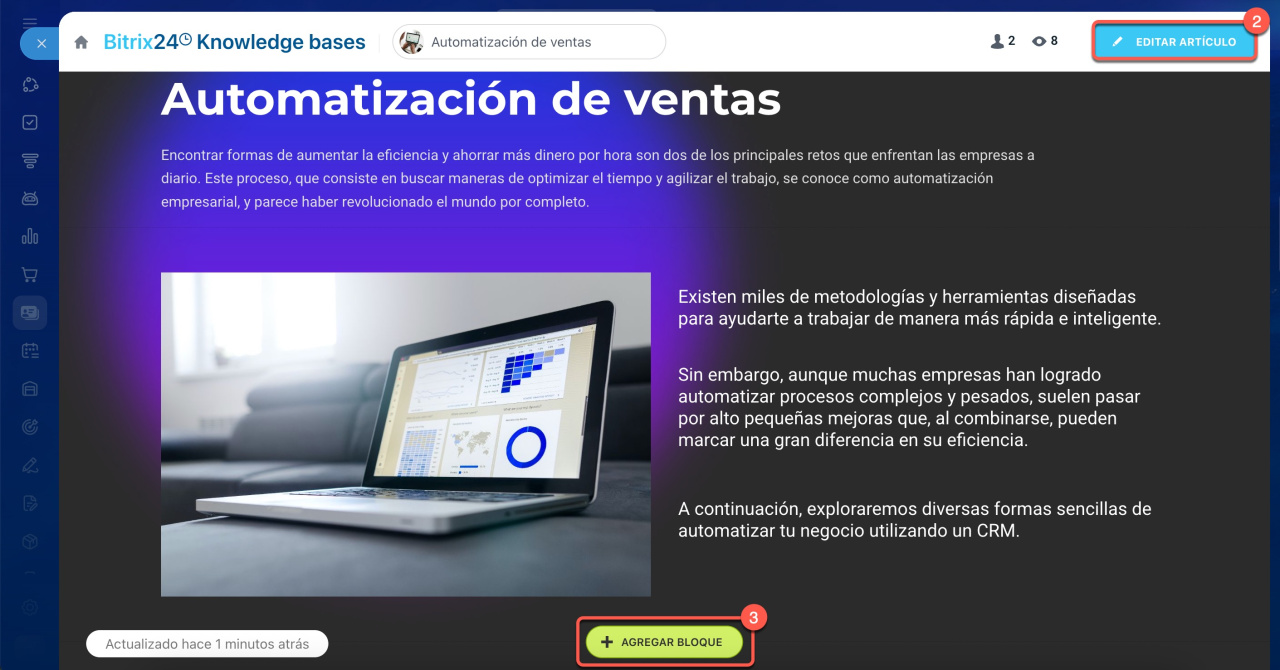Click the Bitrix24 Knowledge bases title

pos(234,42)
